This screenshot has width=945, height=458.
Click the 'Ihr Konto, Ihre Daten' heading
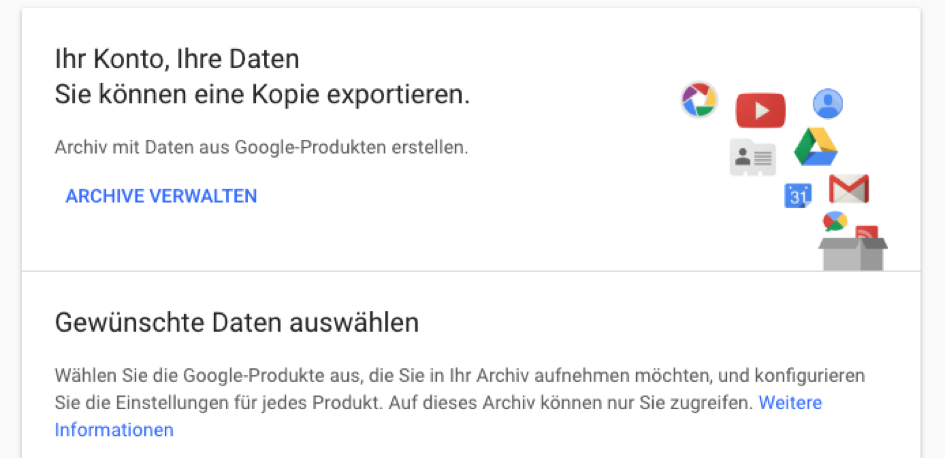tap(177, 59)
